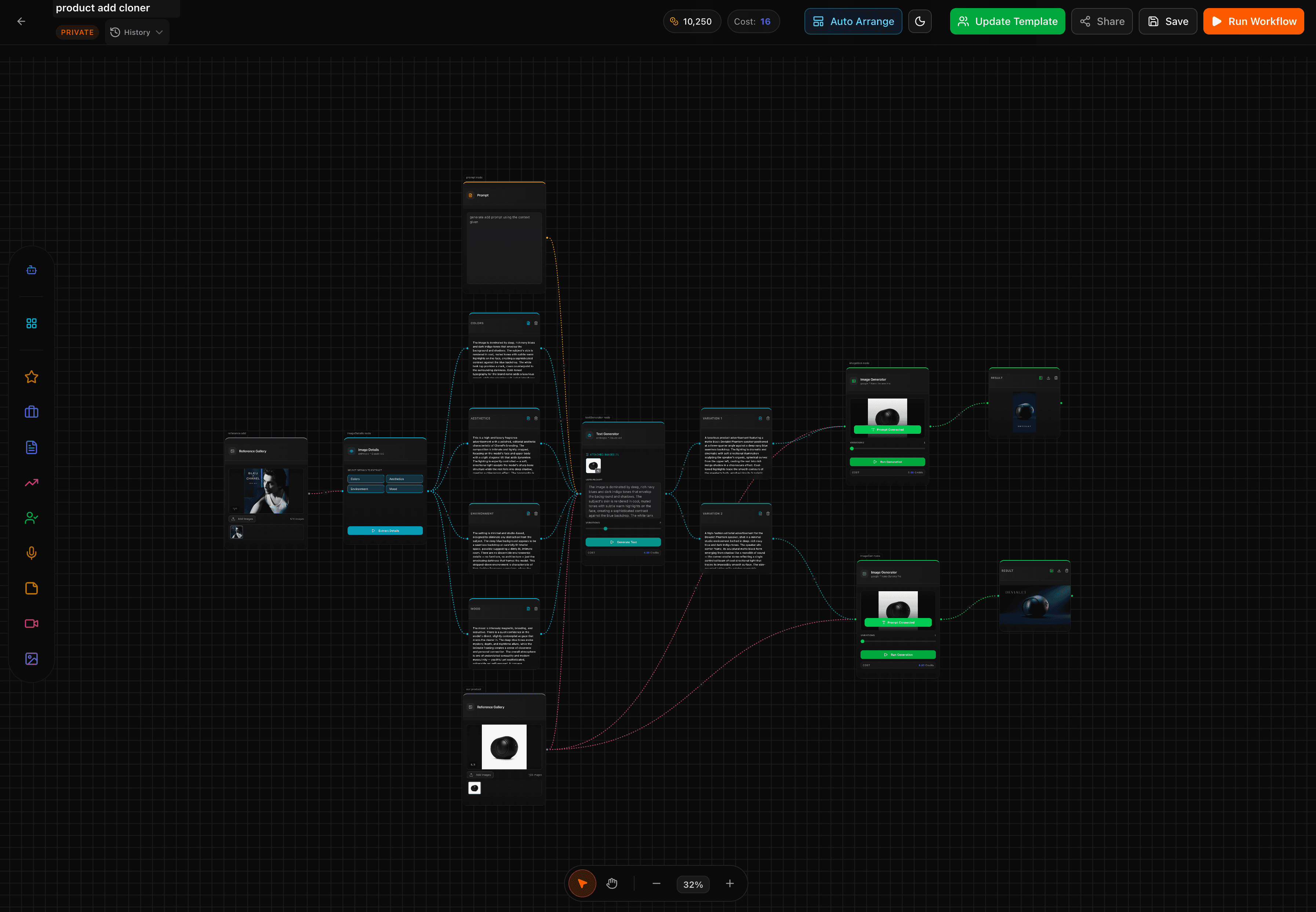The height and width of the screenshot is (912, 1316).
Task: Toggle dark mode with the moon icon
Action: pyautogui.click(x=920, y=21)
